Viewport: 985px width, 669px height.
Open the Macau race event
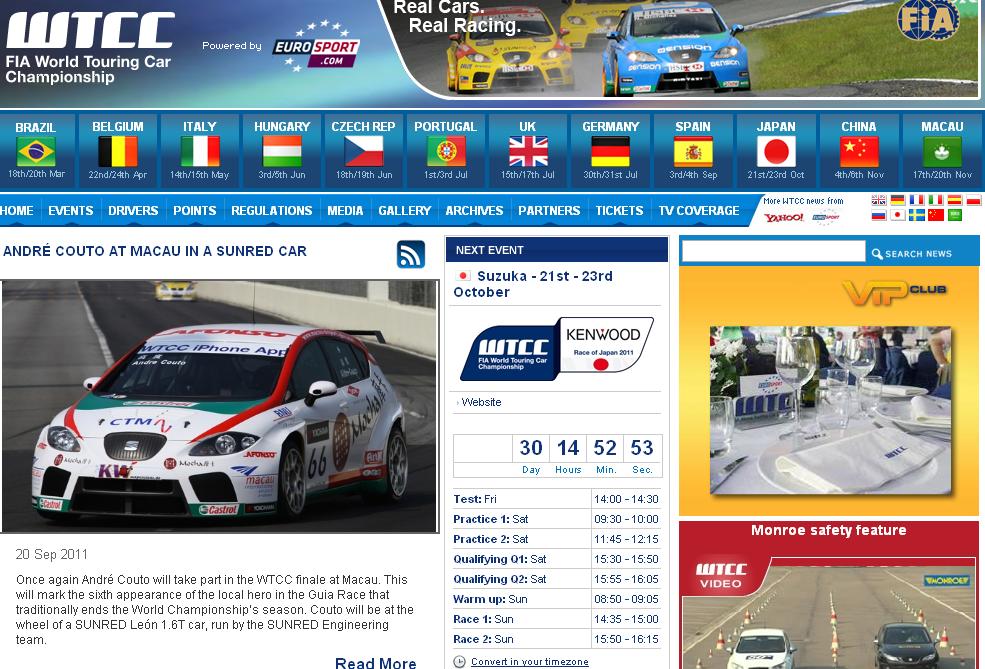coord(941,150)
